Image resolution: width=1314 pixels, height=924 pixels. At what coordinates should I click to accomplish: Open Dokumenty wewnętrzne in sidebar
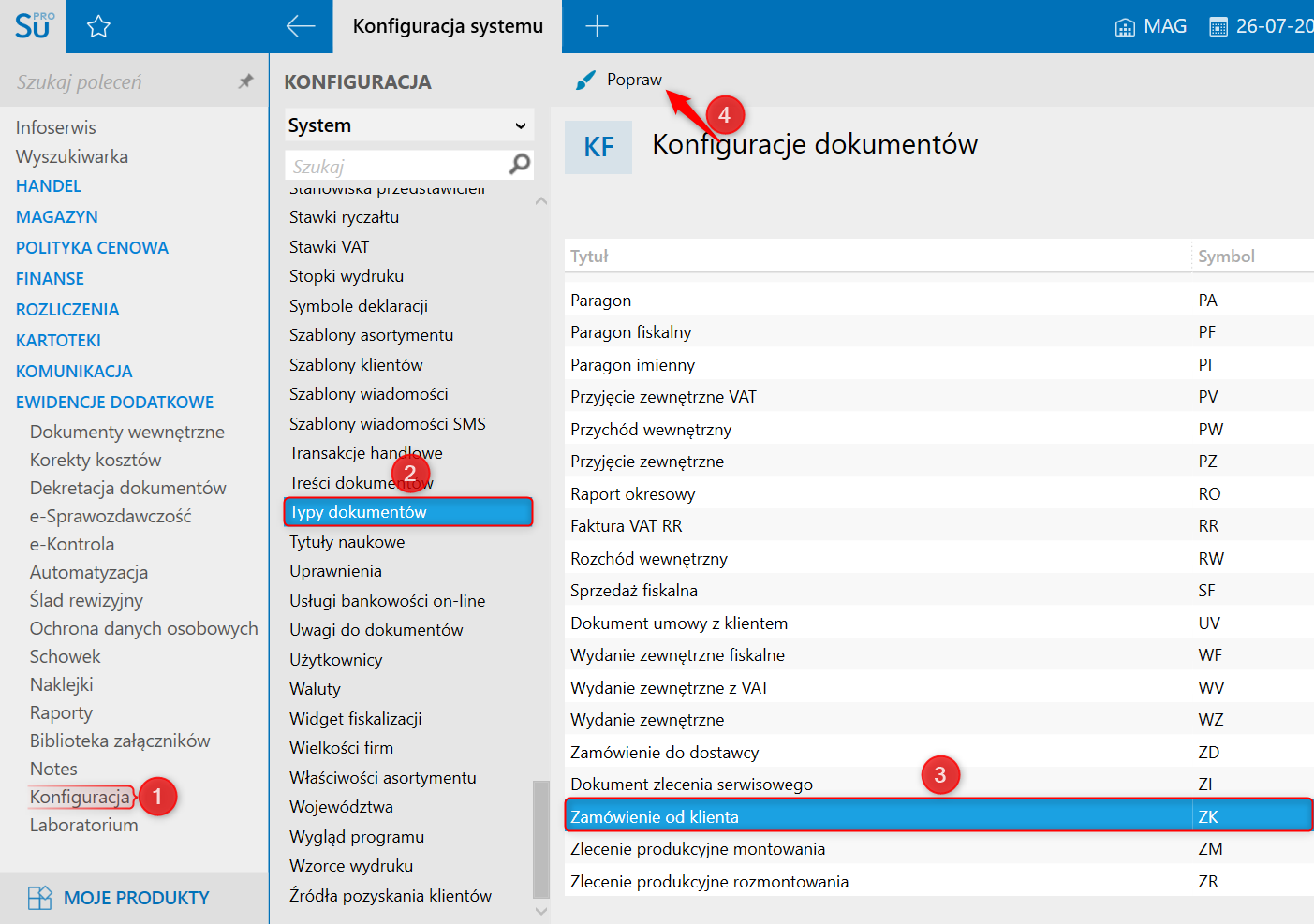pos(126,432)
